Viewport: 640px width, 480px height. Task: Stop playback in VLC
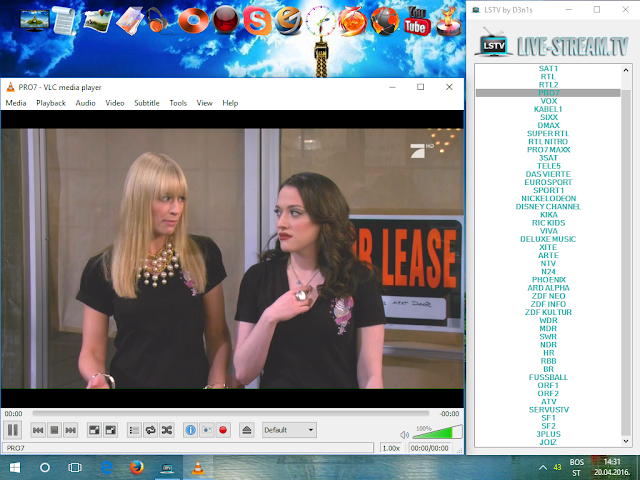click(x=54, y=430)
